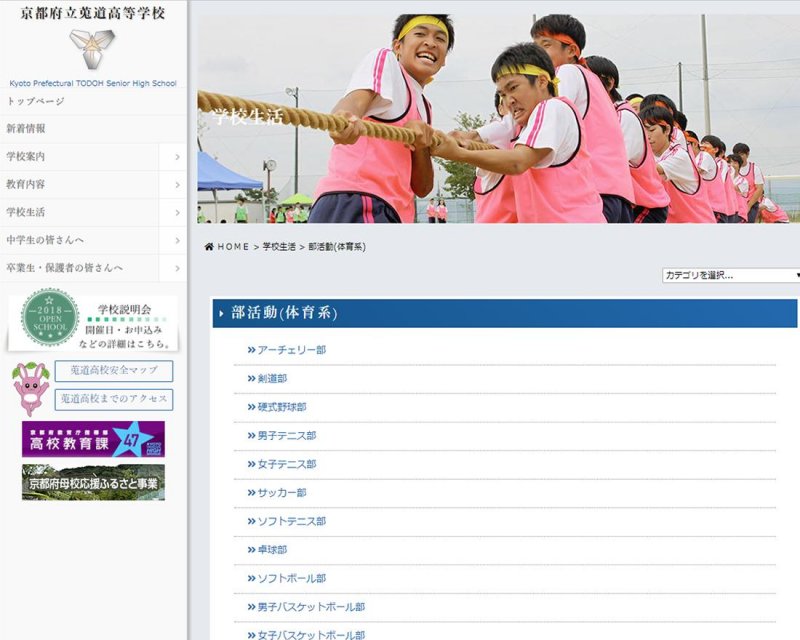Click the arrow icon beside アーチェリー部

[251, 350]
